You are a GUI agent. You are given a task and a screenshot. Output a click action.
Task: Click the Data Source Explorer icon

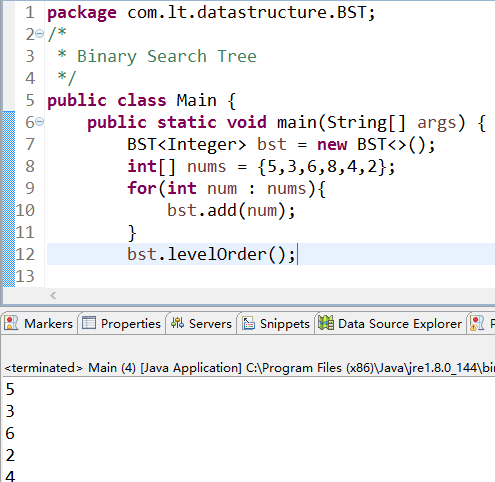pos(326,323)
